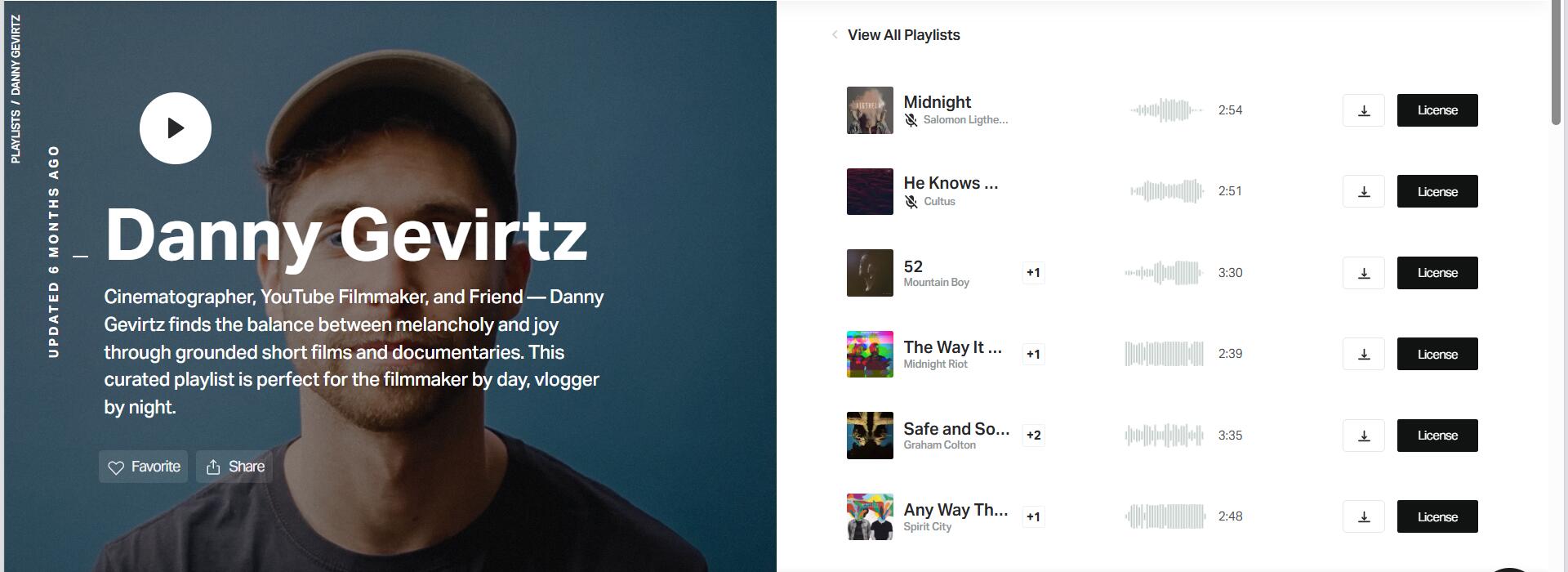Download Any Way Th... by Spirit City

[x=1364, y=516]
